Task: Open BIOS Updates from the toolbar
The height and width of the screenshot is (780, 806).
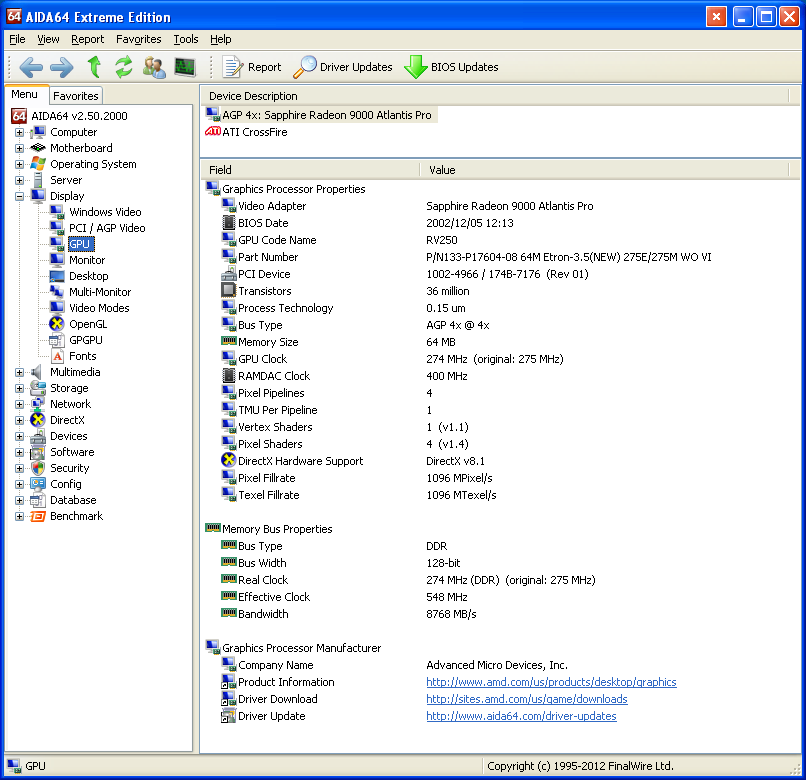Action: pyautogui.click(x=451, y=67)
